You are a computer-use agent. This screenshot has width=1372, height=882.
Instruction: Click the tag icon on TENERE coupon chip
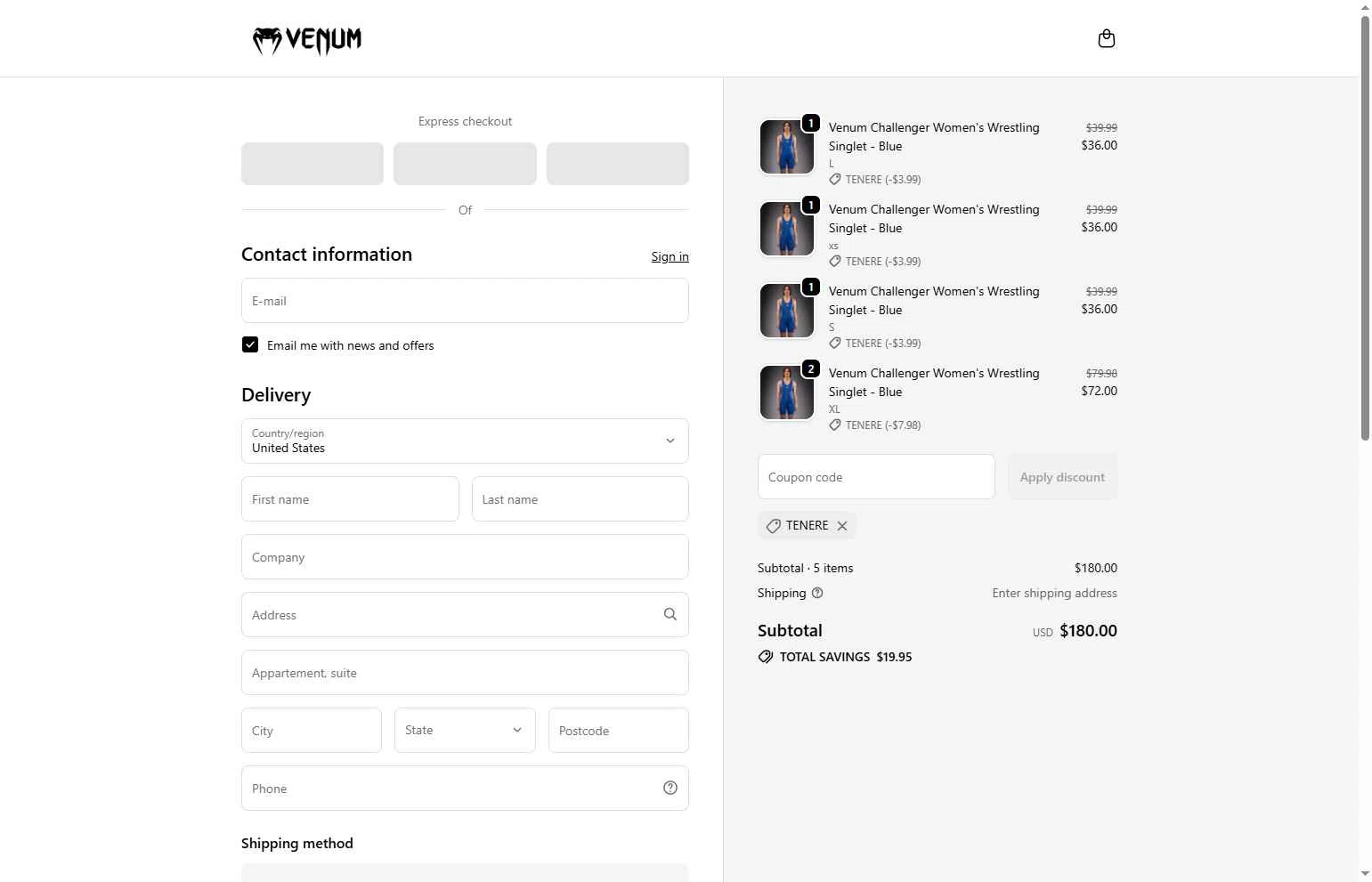(x=773, y=526)
